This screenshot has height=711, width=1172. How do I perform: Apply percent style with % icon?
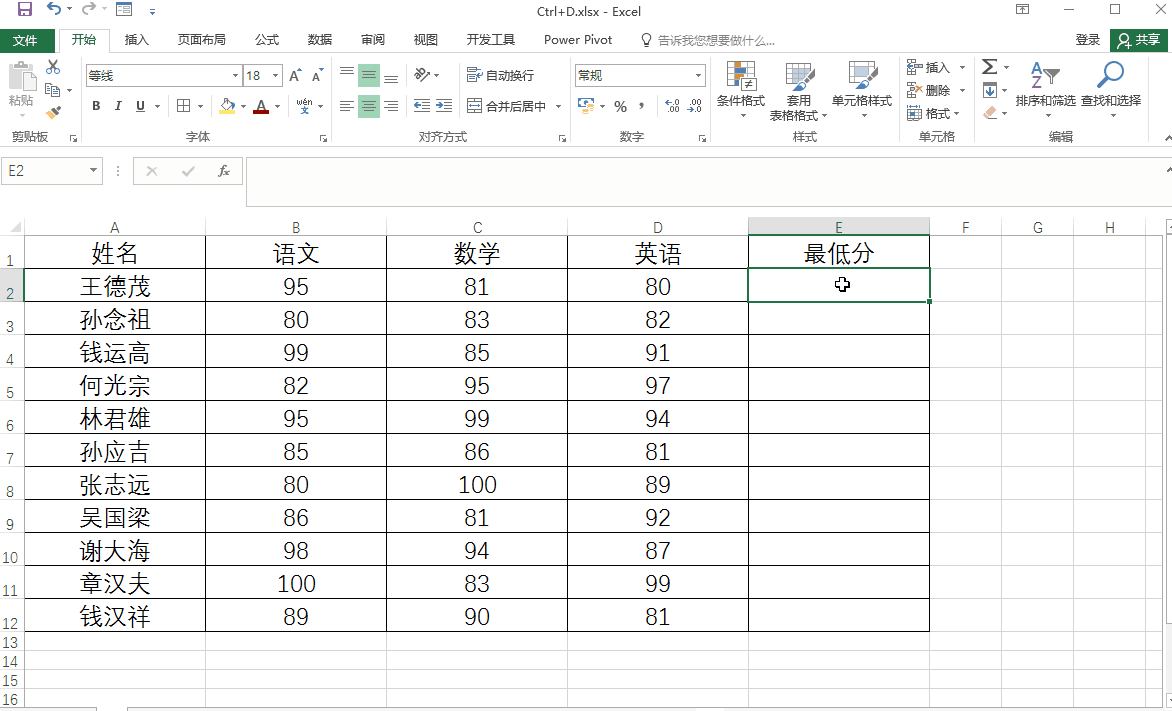point(620,106)
